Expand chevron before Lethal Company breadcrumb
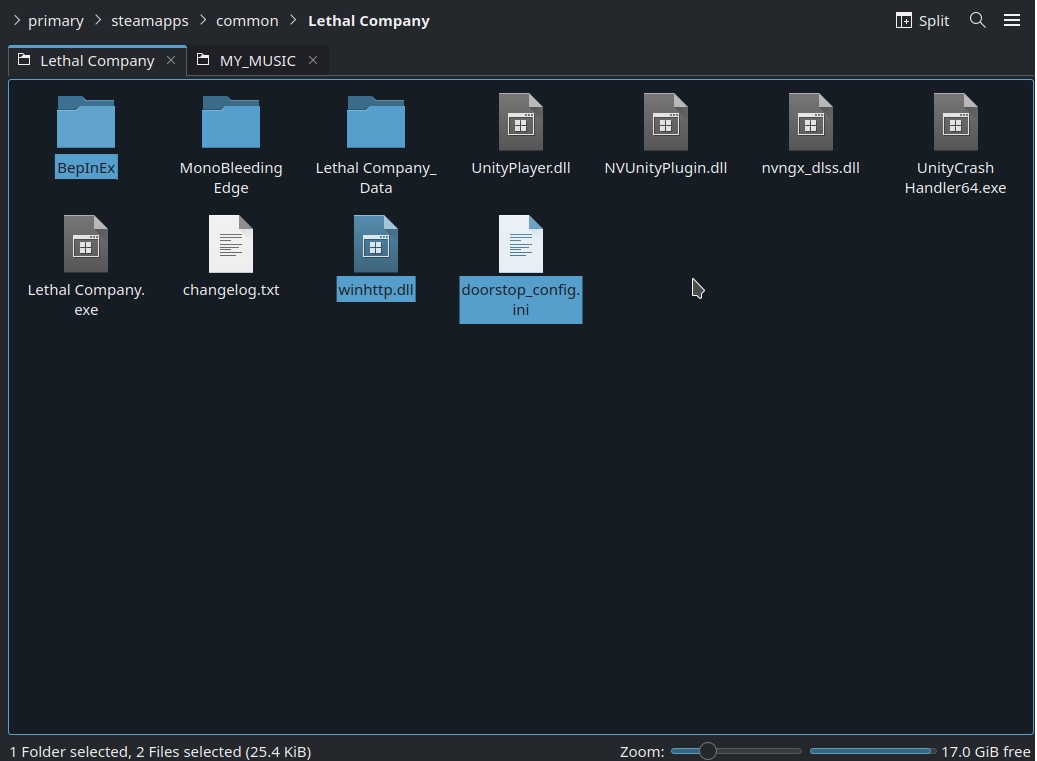 [293, 20]
